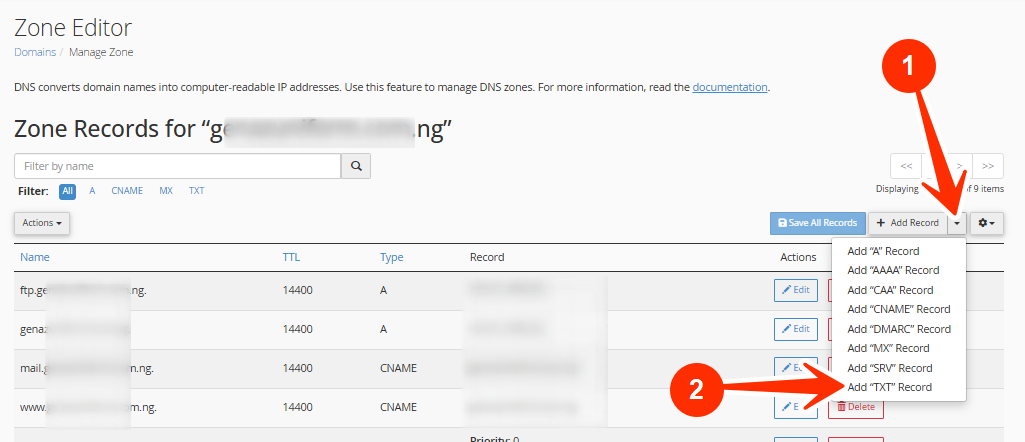The width and height of the screenshot is (1025, 442).
Task: Jump to last page of records
Action: (988, 166)
